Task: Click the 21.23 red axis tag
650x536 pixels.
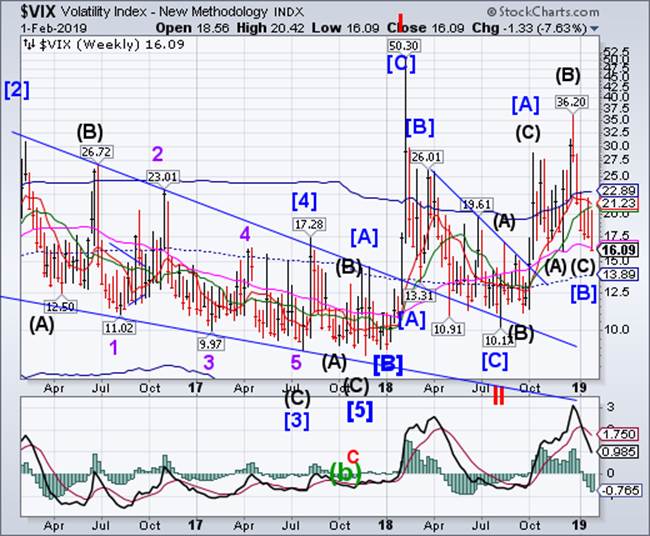Action: point(618,204)
